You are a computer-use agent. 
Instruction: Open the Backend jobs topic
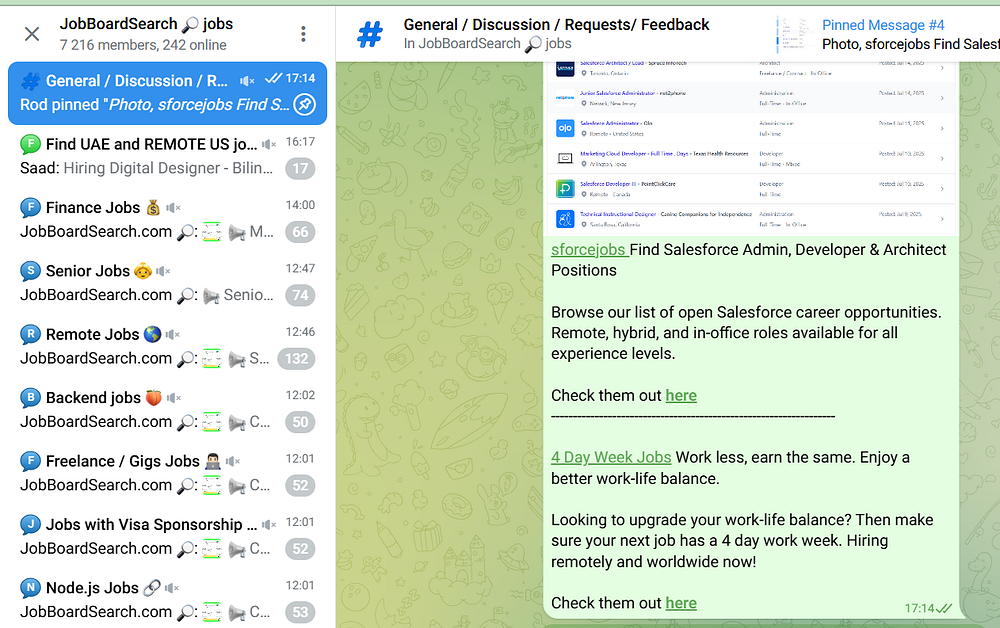click(x=168, y=409)
